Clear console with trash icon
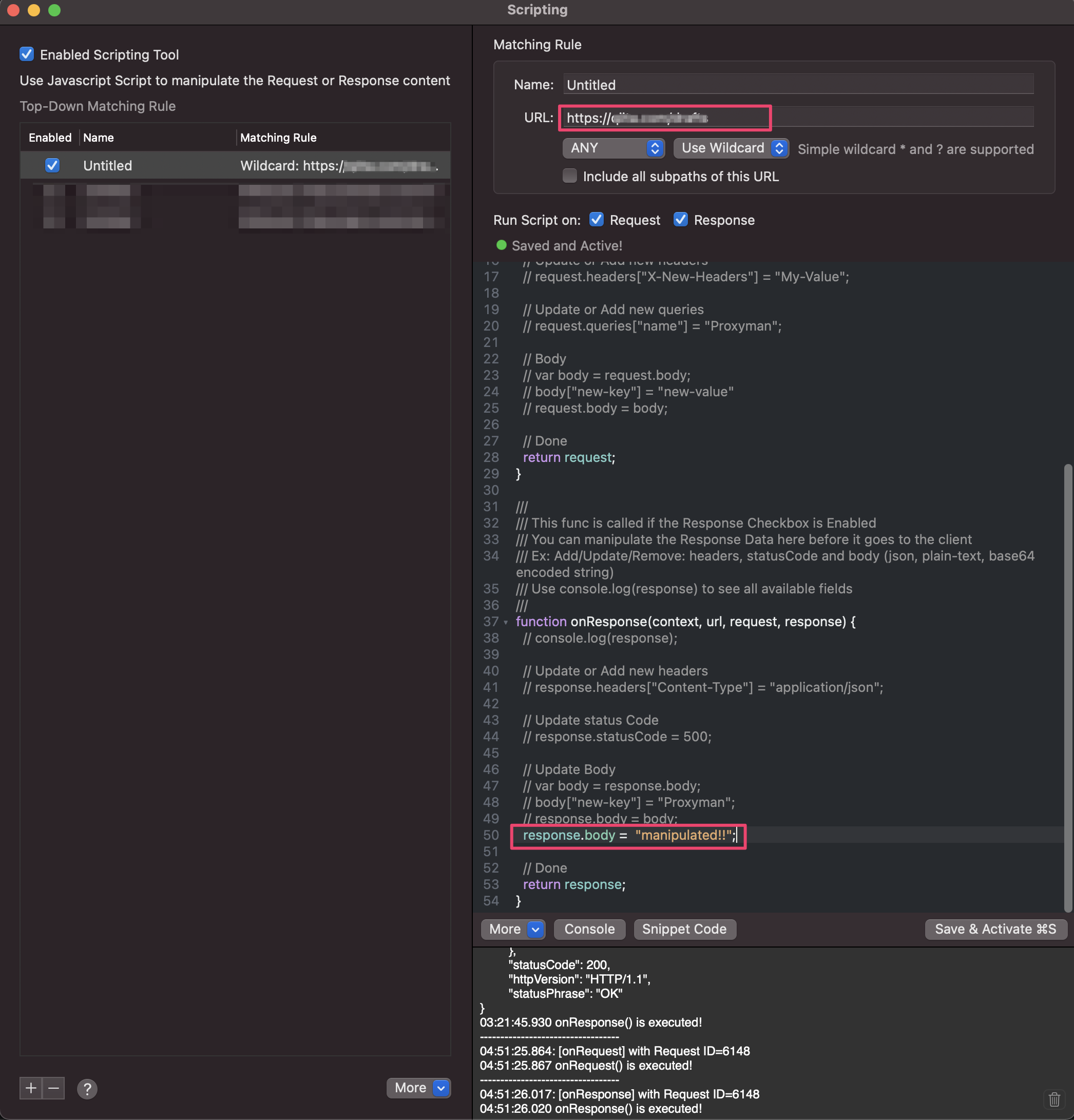Screen dimensions: 1074x1120 tap(1054, 1099)
